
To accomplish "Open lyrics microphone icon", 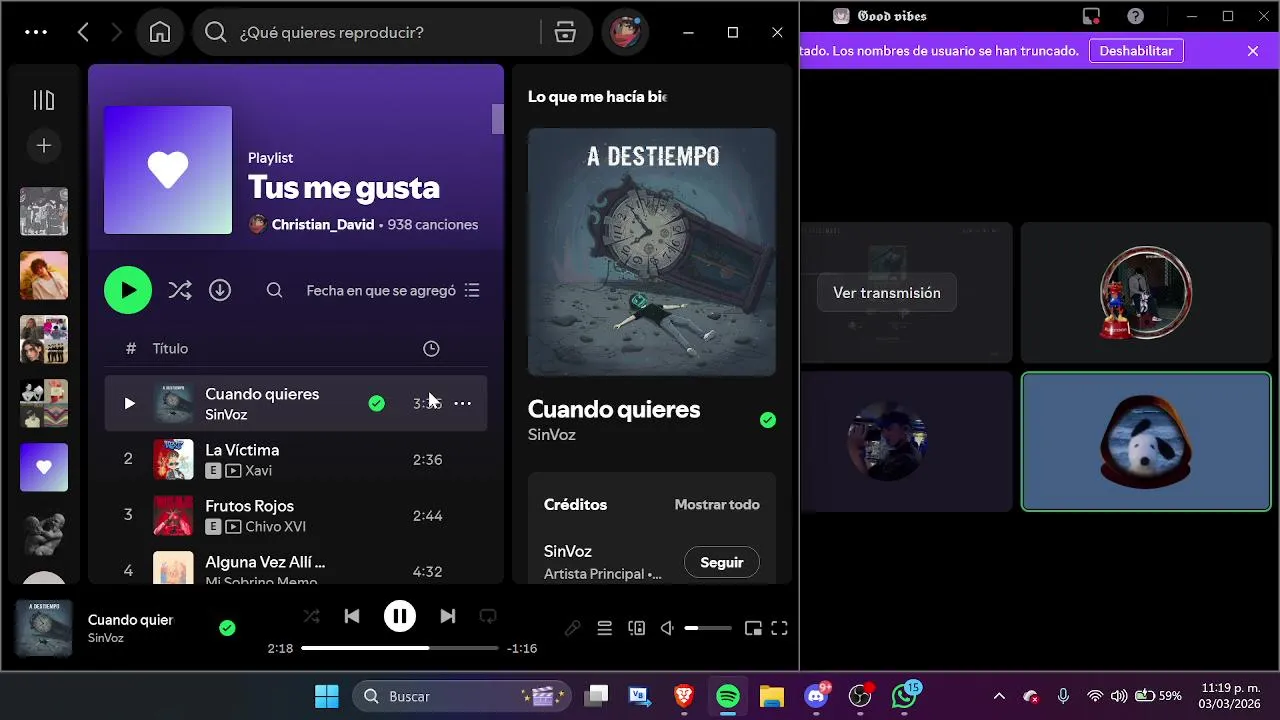I will (x=572, y=628).
